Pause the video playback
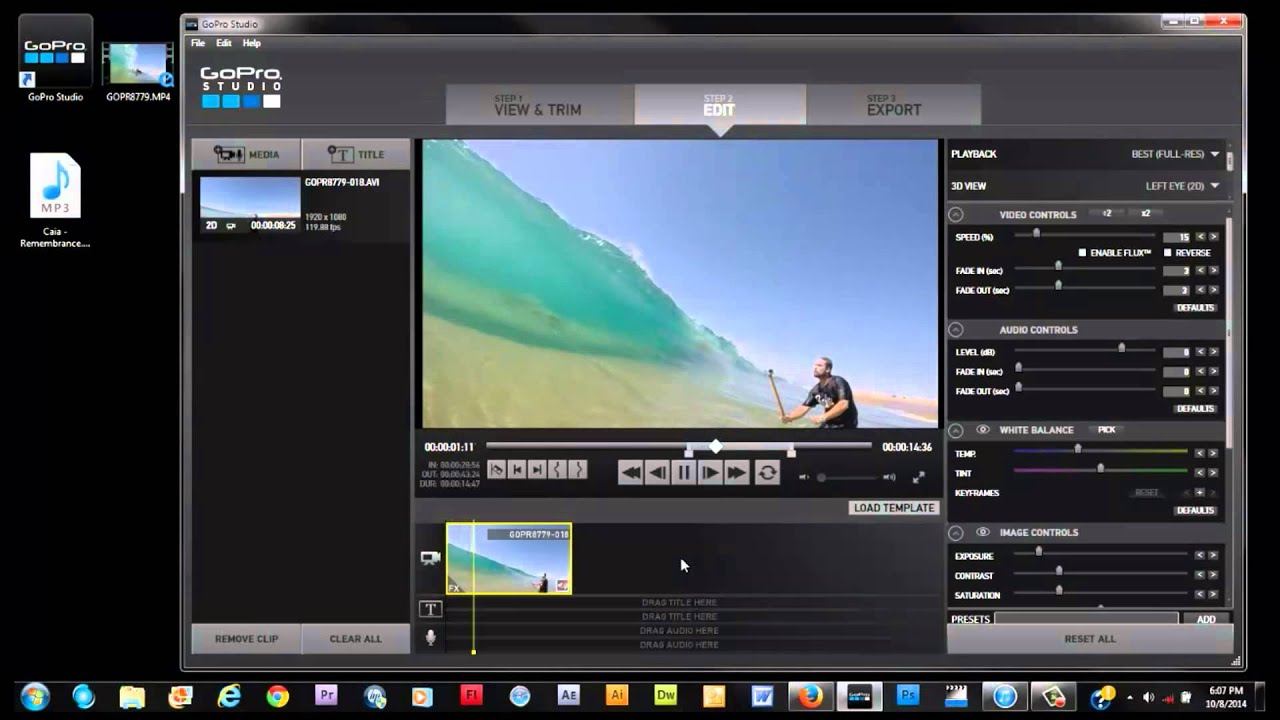The width and height of the screenshot is (1280, 720). point(684,473)
